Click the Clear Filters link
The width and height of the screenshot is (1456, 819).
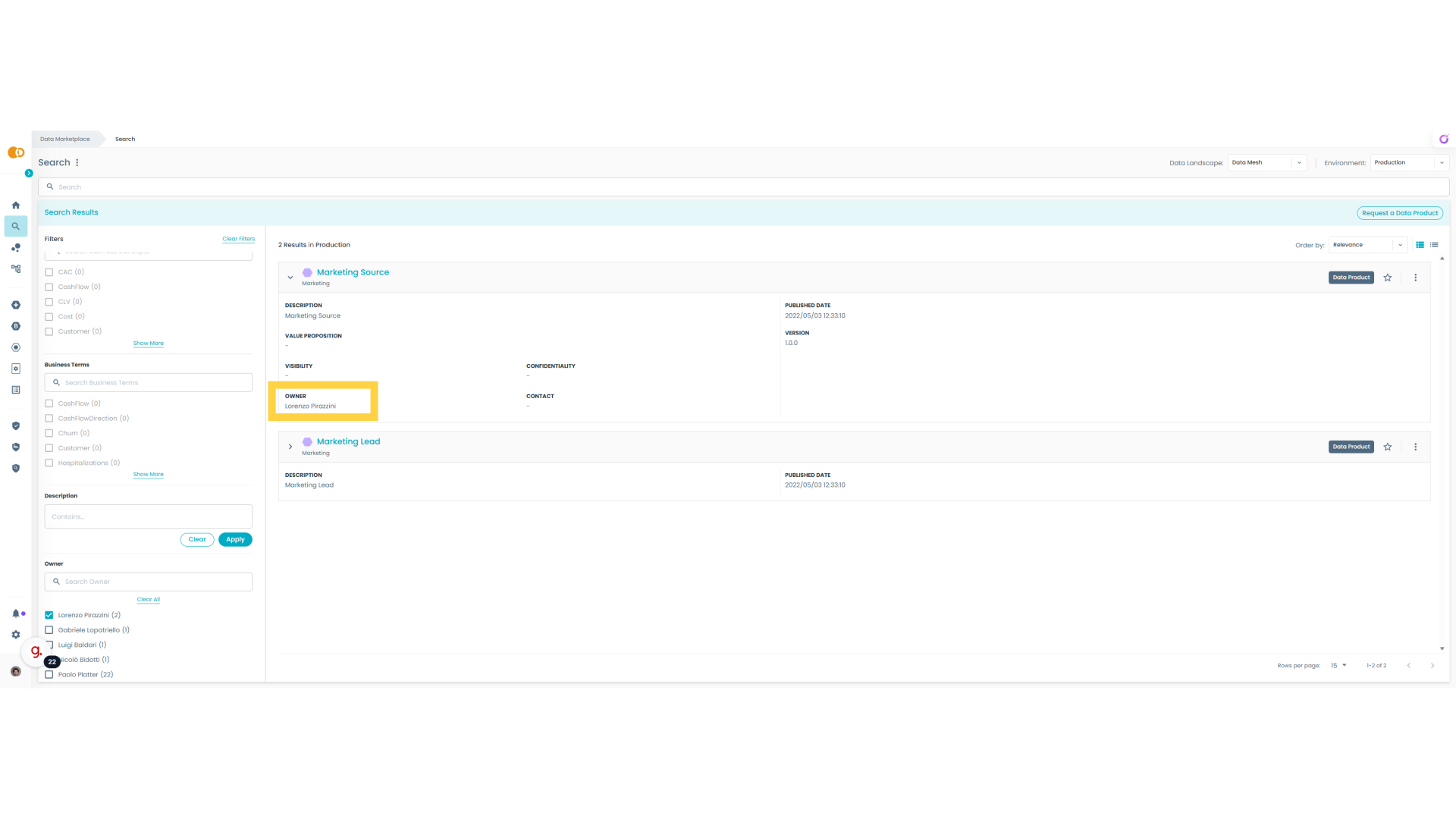pos(239,239)
